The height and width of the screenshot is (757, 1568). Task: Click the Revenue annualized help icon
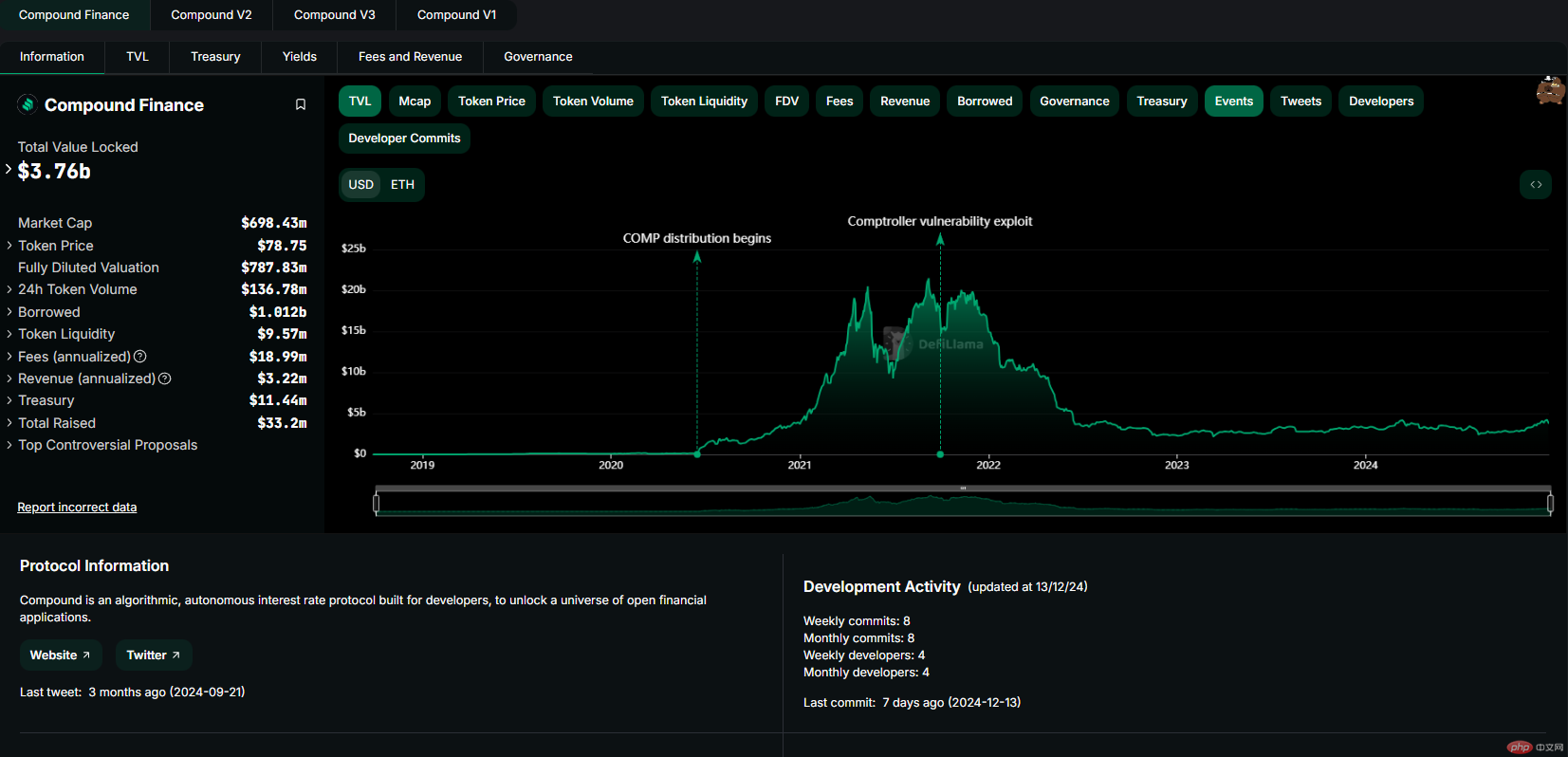(165, 378)
